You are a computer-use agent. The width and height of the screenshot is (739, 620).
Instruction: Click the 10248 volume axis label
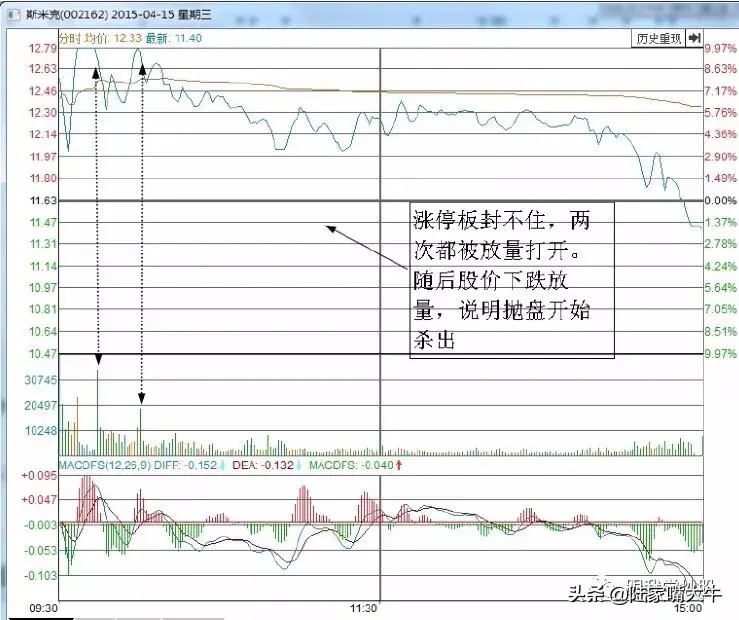click(x=41, y=431)
